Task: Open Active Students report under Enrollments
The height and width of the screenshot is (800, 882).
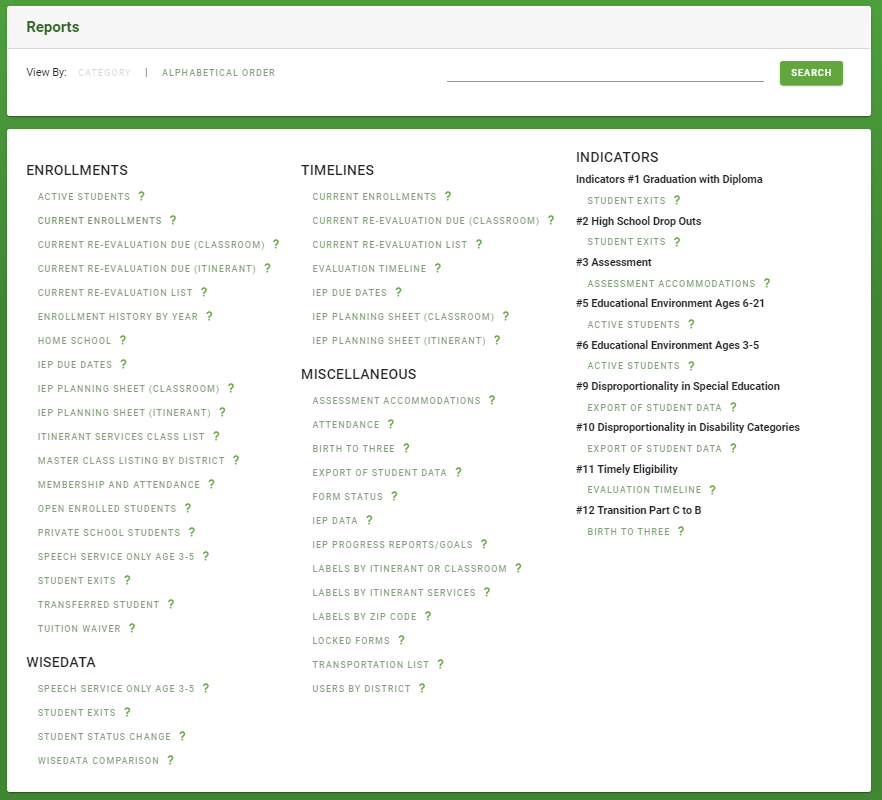Action: click(84, 196)
